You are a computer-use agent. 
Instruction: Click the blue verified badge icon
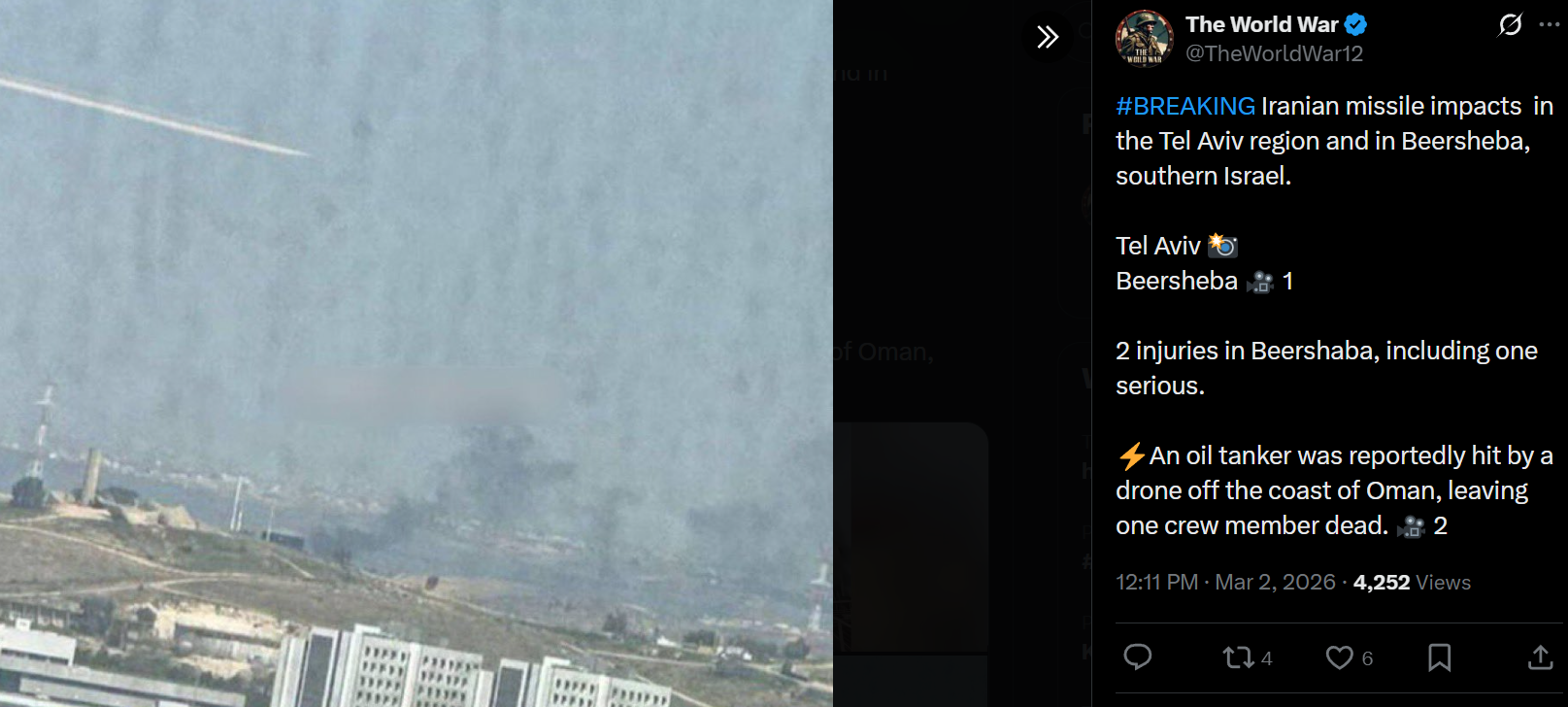click(x=1356, y=25)
